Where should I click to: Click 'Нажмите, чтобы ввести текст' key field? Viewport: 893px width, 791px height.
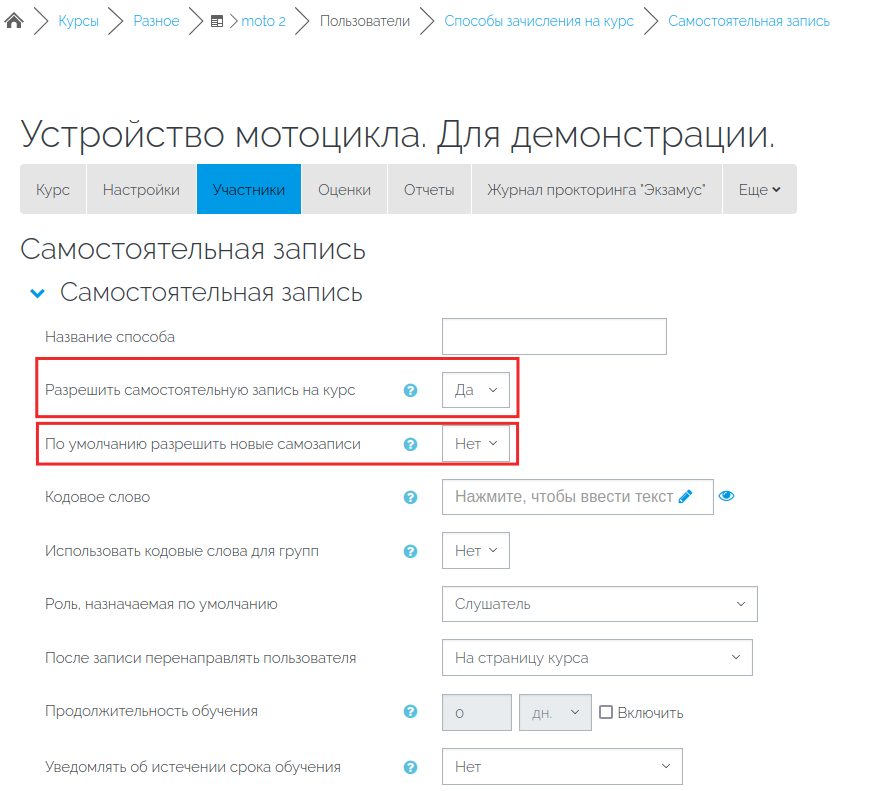[577, 497]
